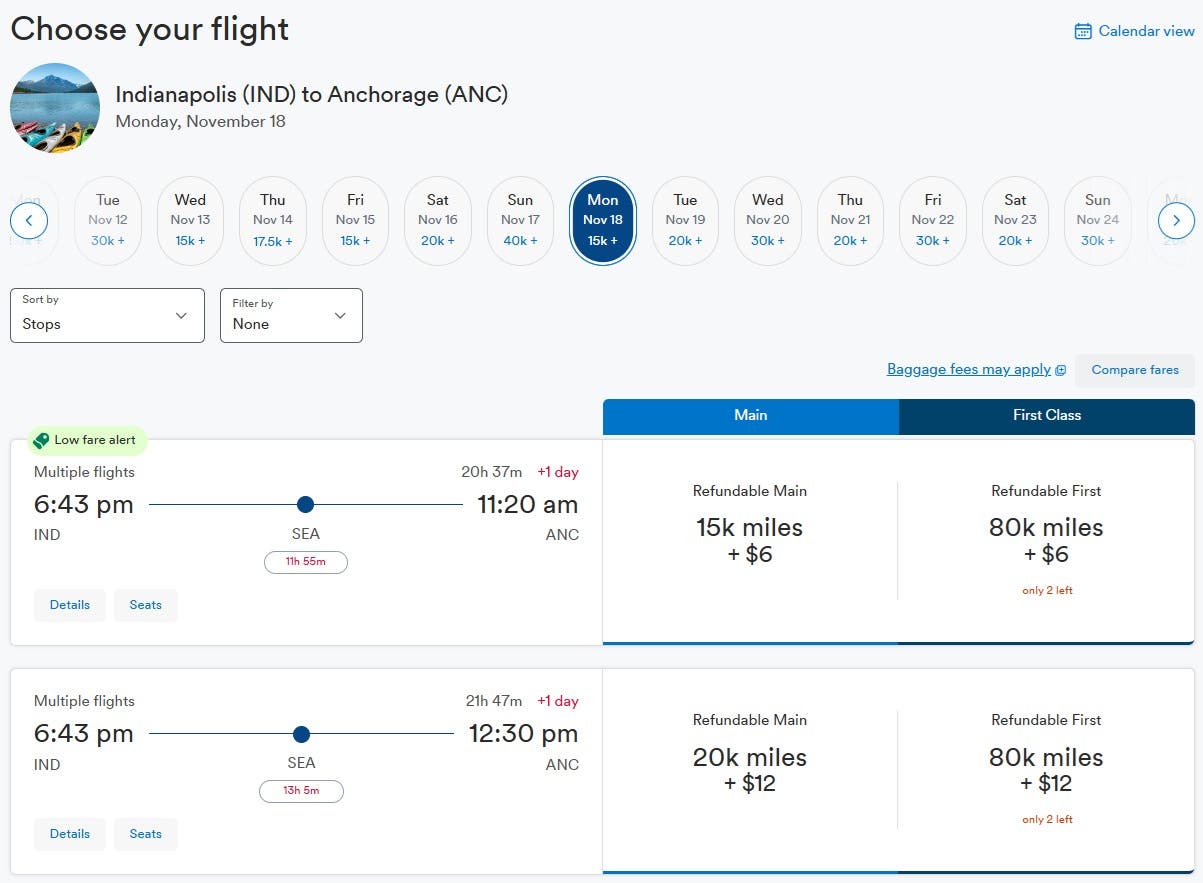Choose Sat Nov 16 date bubble
This screenshot has height=883, width=1203.
438,220
